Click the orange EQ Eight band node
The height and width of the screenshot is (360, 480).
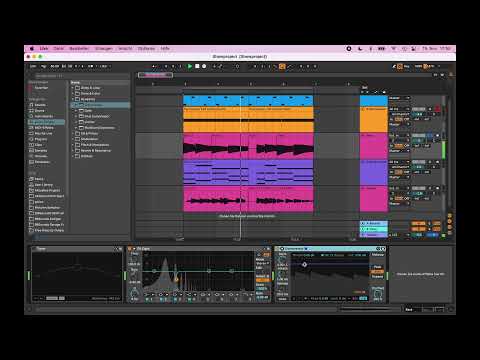pos(176,279)
